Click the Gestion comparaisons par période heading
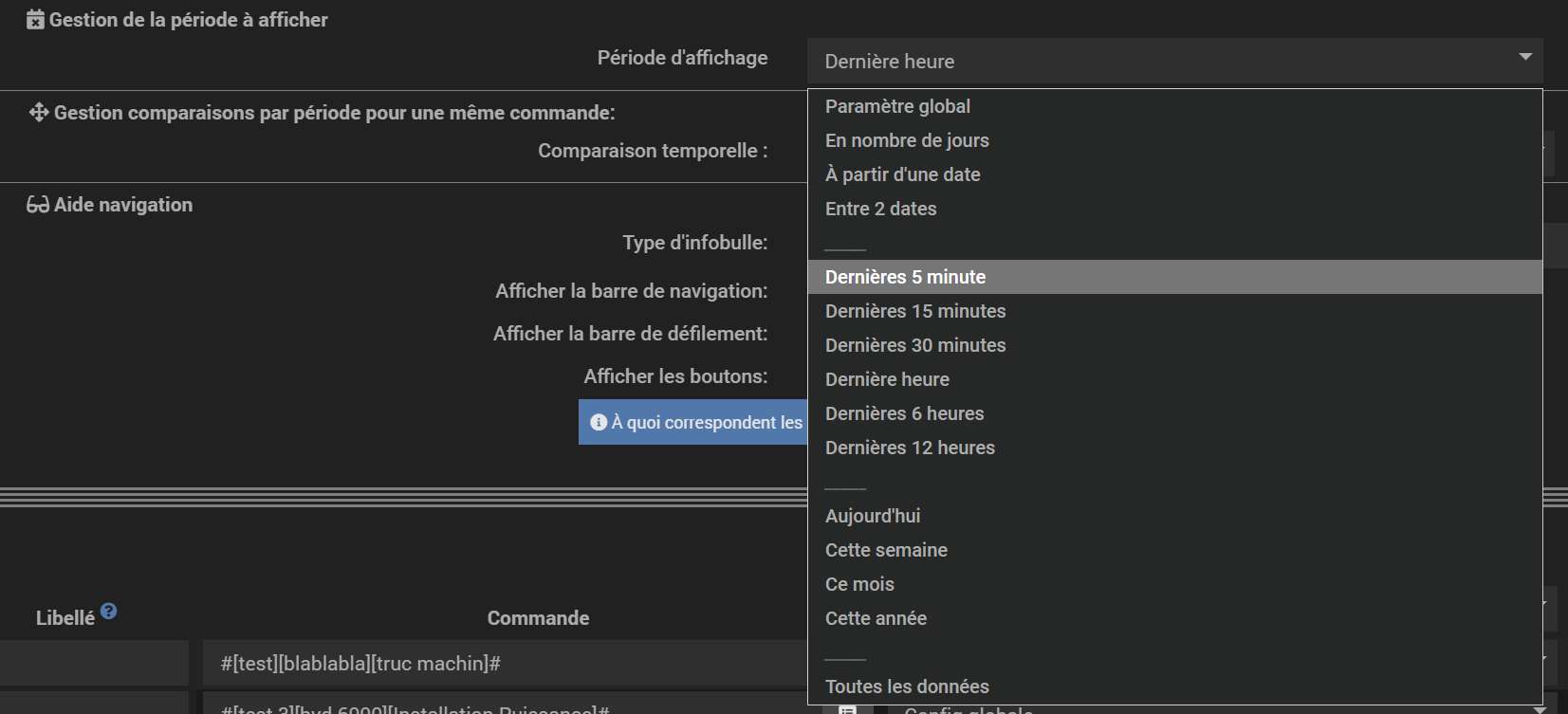The height and width of the screenshot is (714, 1568). 335,113
